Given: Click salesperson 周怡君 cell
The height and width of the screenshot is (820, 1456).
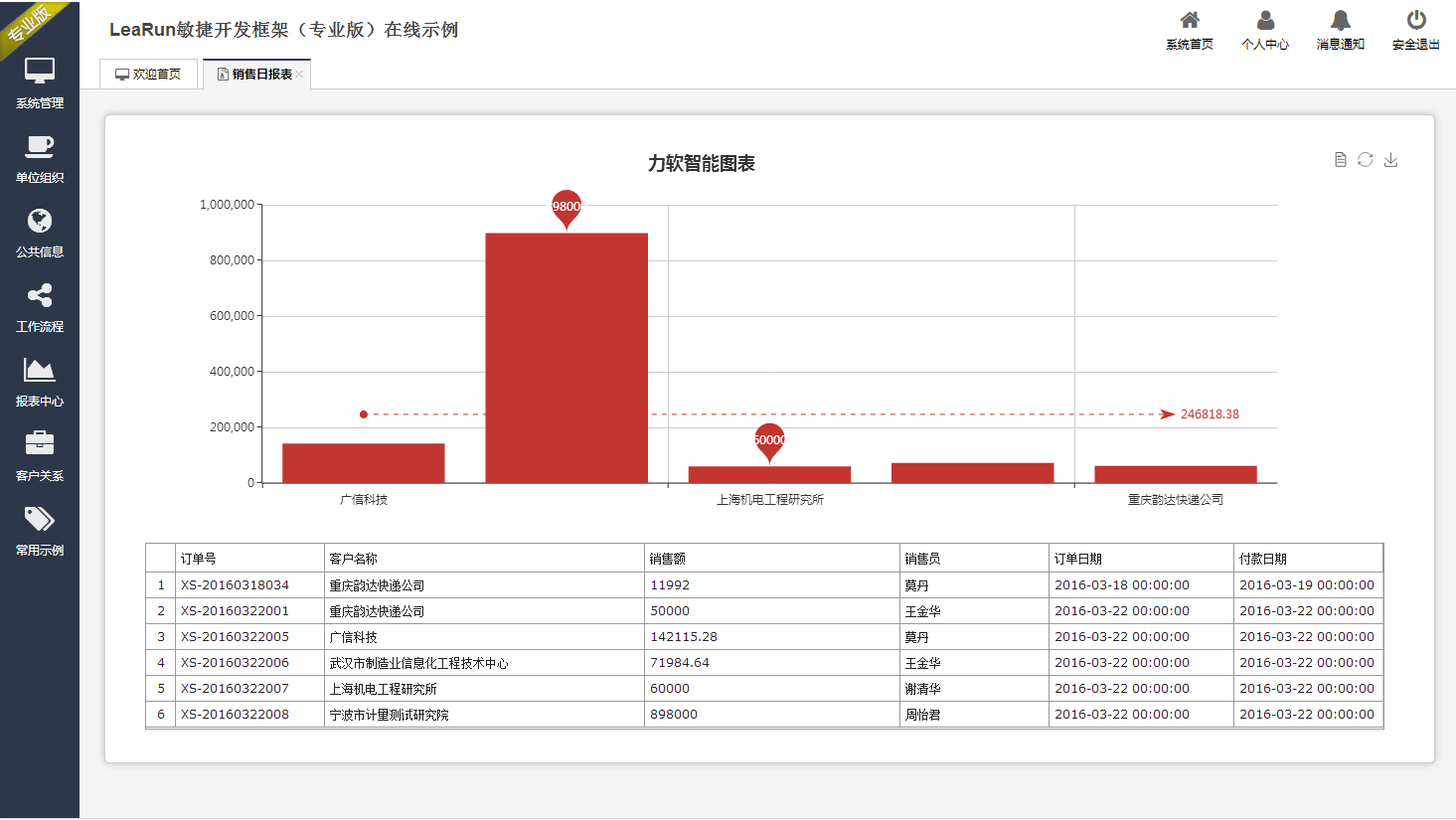Looking at the screenshot, I should tap(975, 715).
